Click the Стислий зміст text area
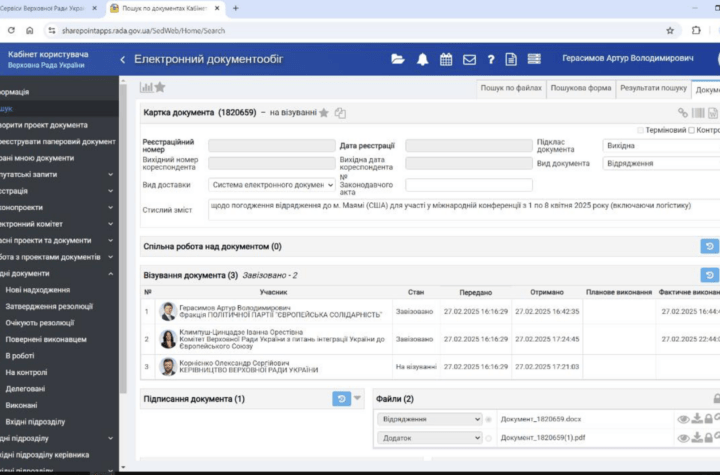The width and height of the screenshot is (720, 475). (464, 209)
